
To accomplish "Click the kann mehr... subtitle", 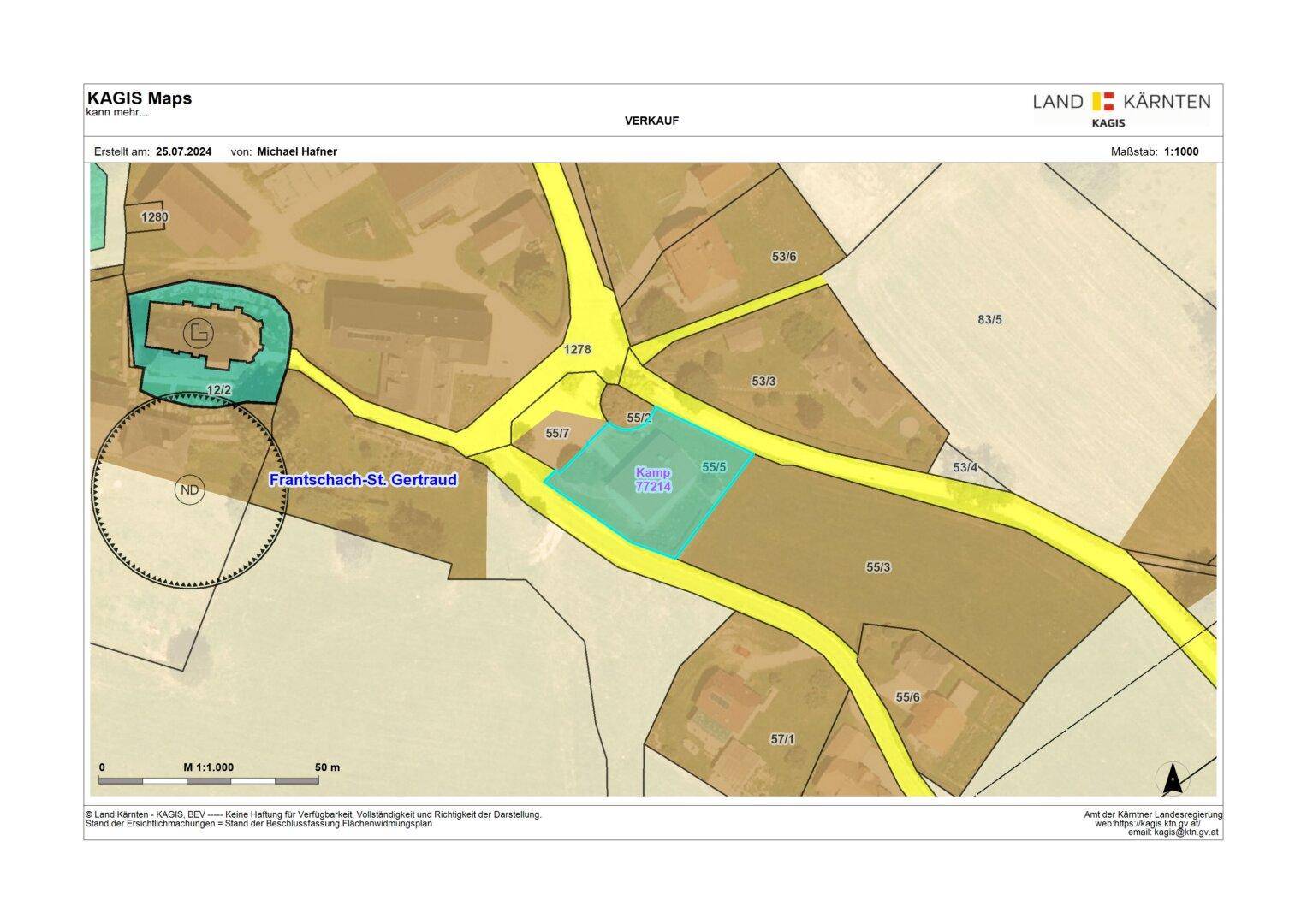I will click(x=117, y=112).
